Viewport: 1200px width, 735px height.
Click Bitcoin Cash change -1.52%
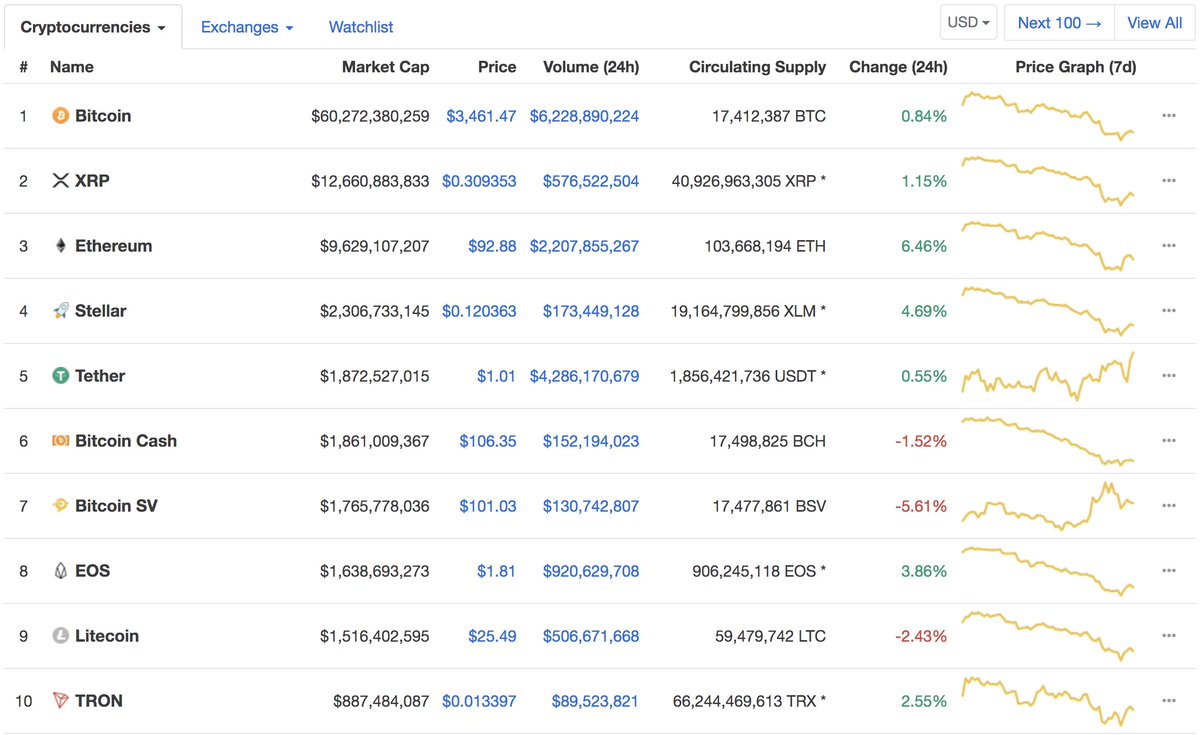click(921, 441)
